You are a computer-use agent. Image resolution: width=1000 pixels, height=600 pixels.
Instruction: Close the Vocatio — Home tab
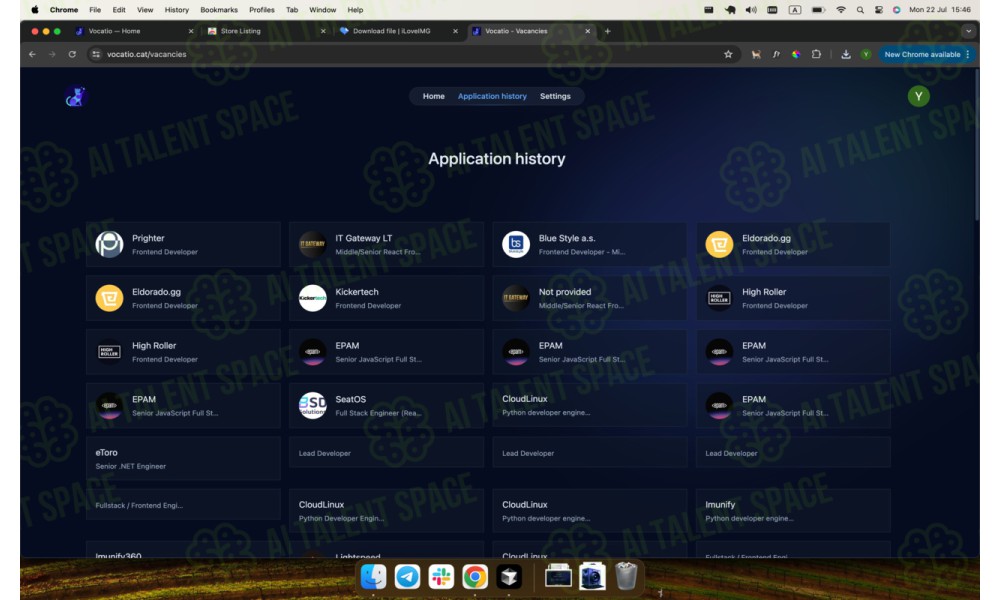point(191,31)
